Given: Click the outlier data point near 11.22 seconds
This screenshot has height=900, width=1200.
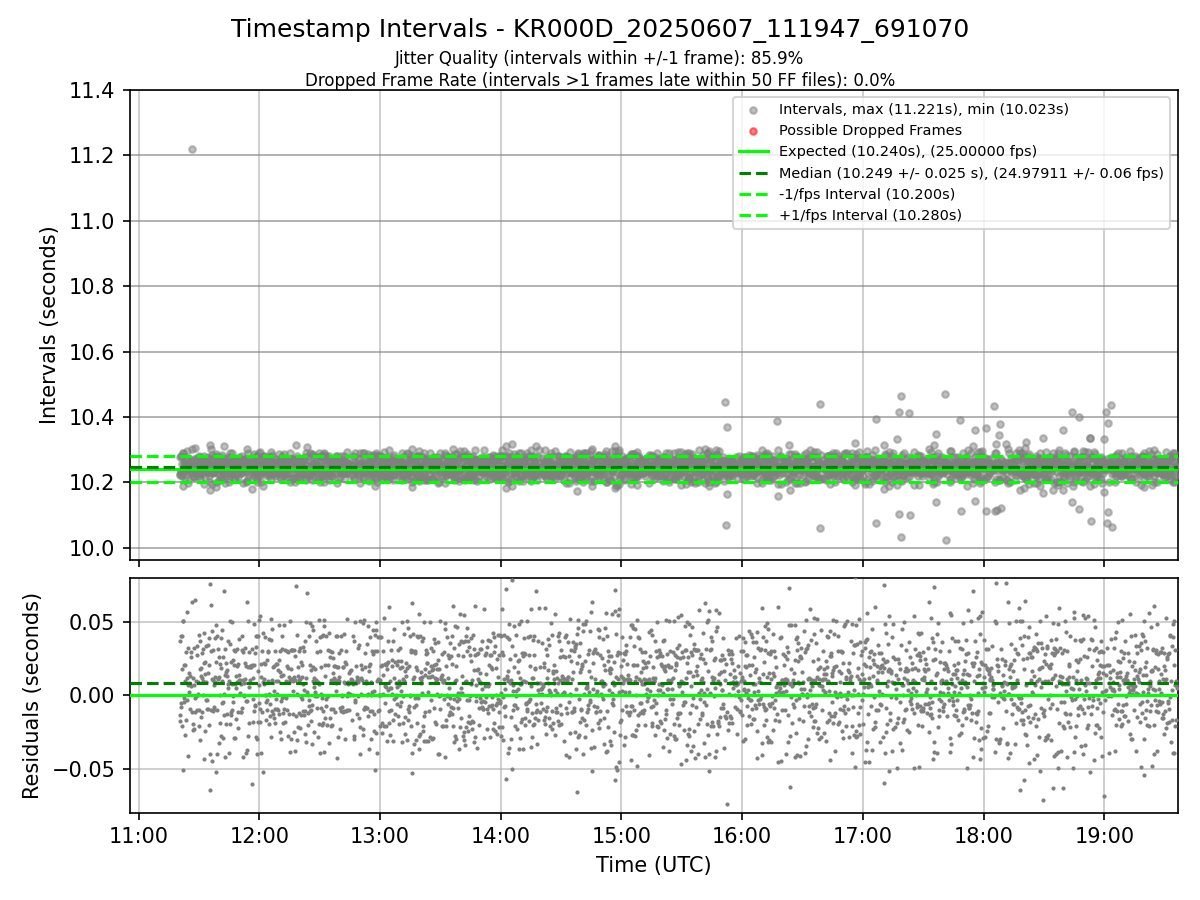Looking at the screenshot, I should point(192,149).
